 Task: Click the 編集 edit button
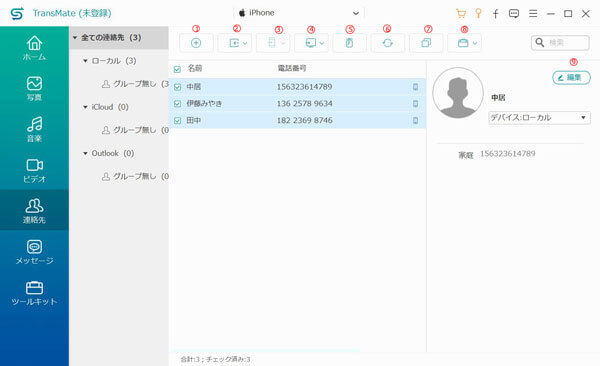click(x=571, y=78)
